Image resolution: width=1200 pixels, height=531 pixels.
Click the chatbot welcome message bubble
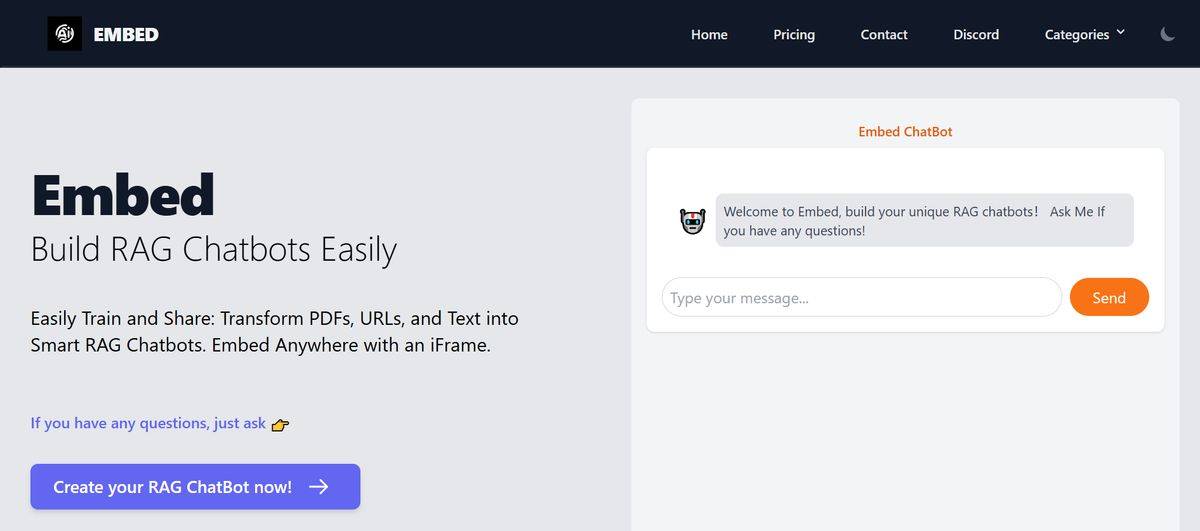pyautogui.click(x=924, y=221)
